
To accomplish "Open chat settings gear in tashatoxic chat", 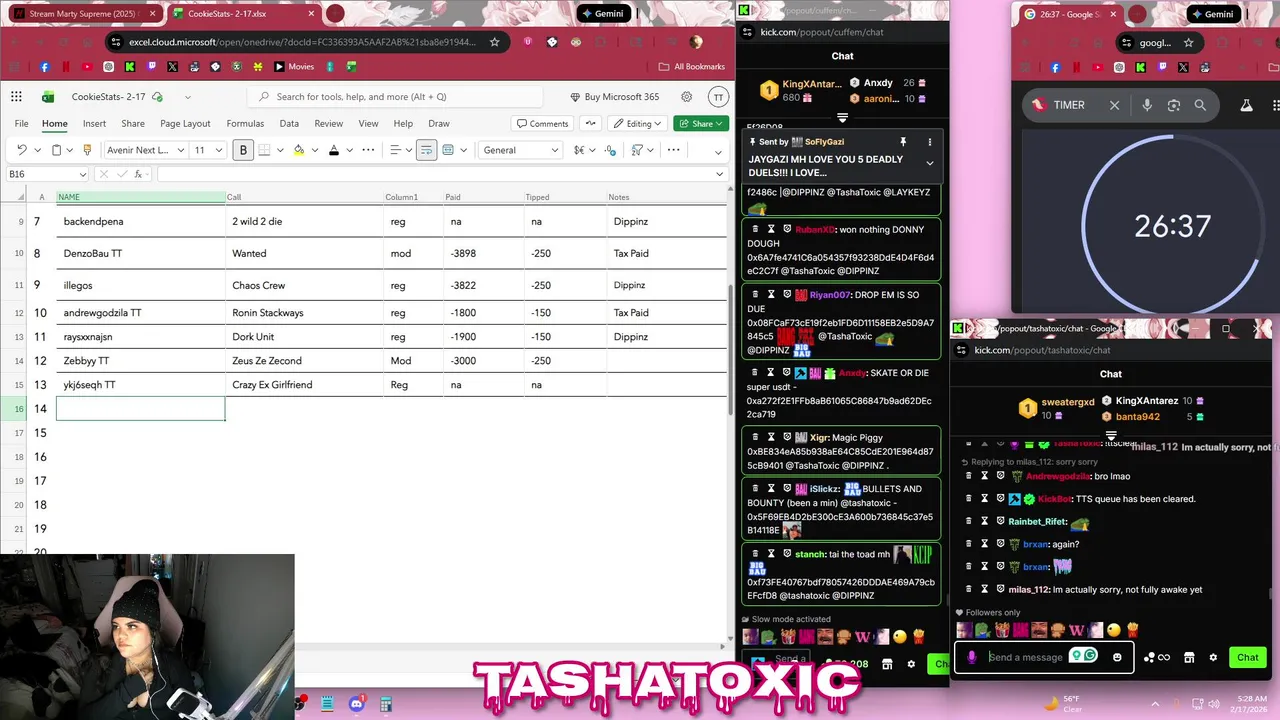I will 1213,657.
